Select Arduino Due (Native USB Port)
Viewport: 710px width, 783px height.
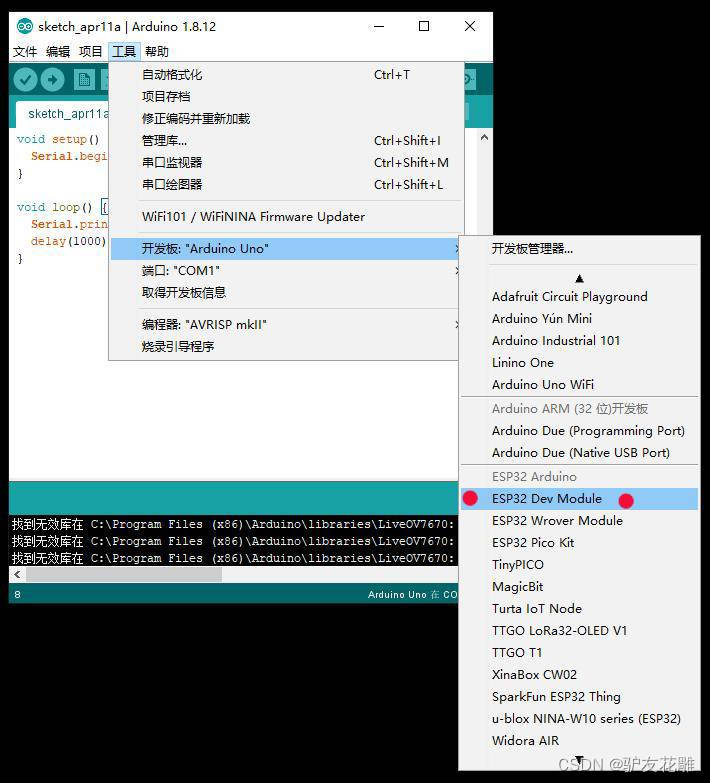(x=579, y=452)
